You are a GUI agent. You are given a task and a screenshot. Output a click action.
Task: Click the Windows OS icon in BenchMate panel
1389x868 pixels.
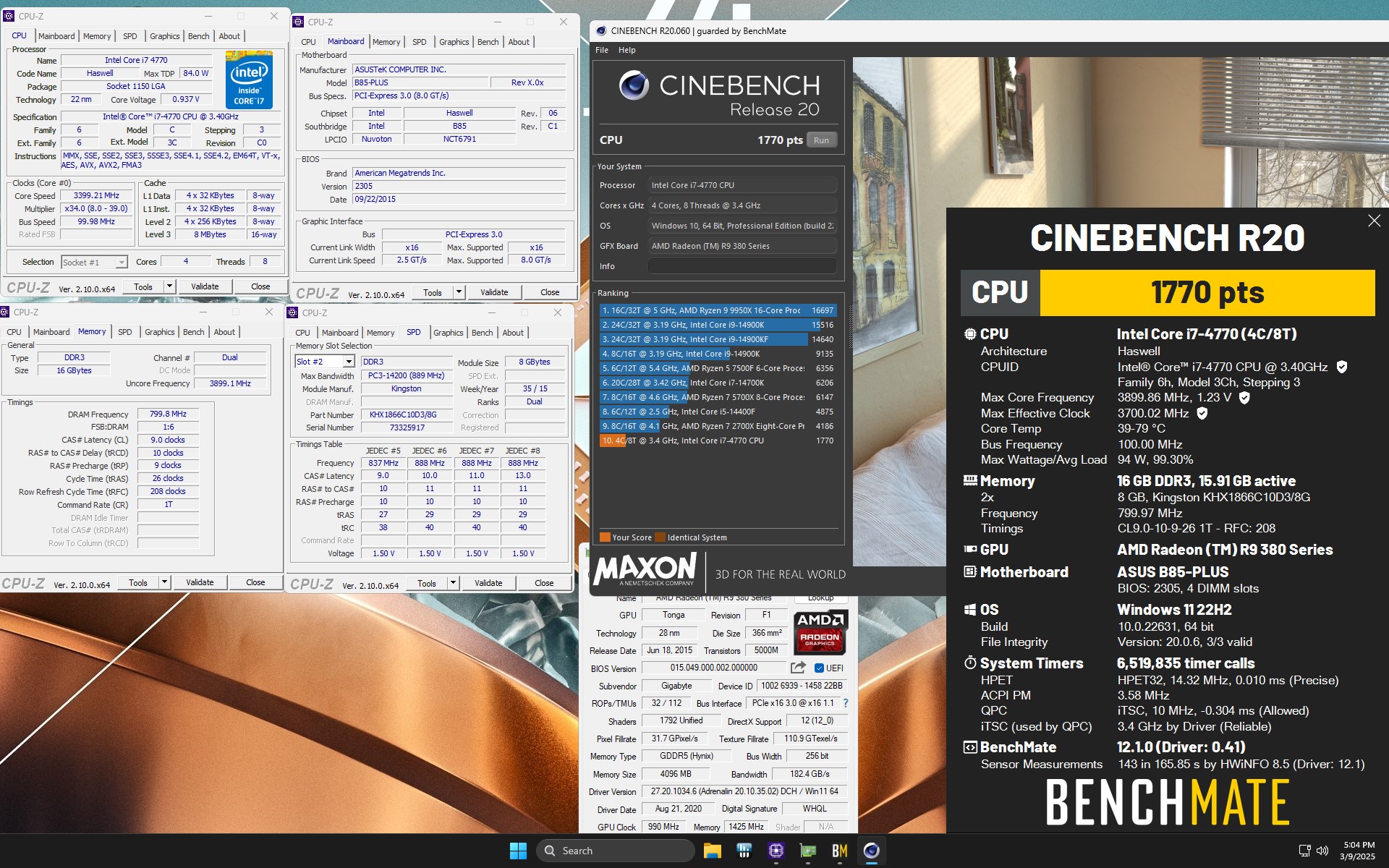pyautogui.click(x=970, y=610)
